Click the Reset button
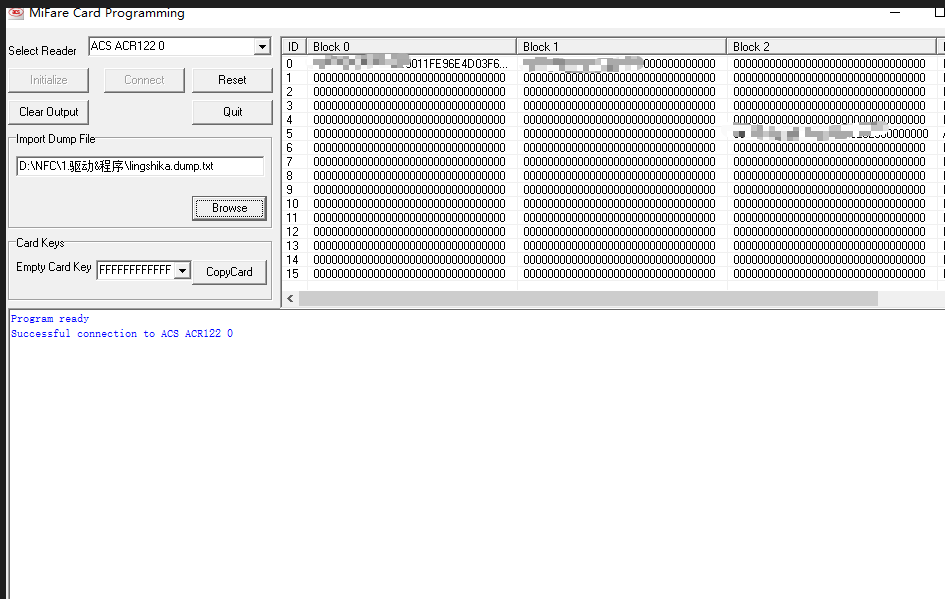Image resolution: width=945 pixels, height=599 pixels. tap(232, 80)
